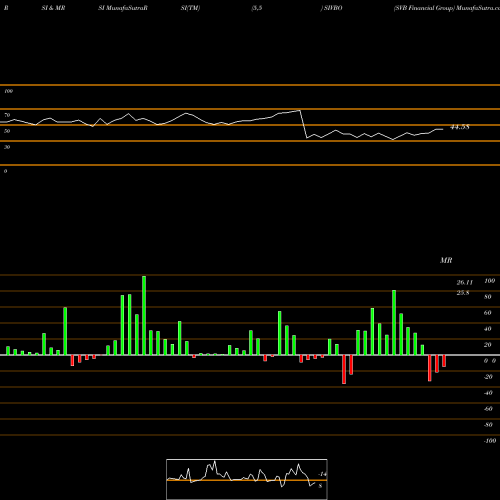Screen dimensions: 500x500
Task: Click the "SI & MR" header text
Action: (x=53, y=8)
